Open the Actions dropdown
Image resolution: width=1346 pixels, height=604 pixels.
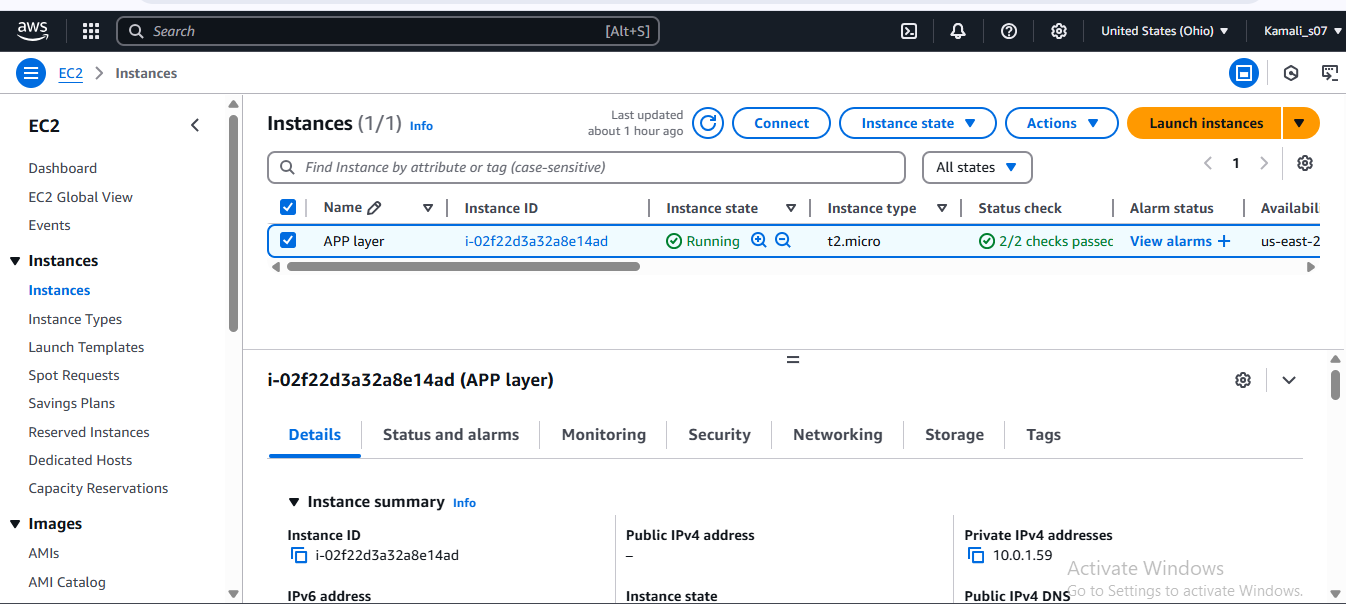pos(1061,123)
